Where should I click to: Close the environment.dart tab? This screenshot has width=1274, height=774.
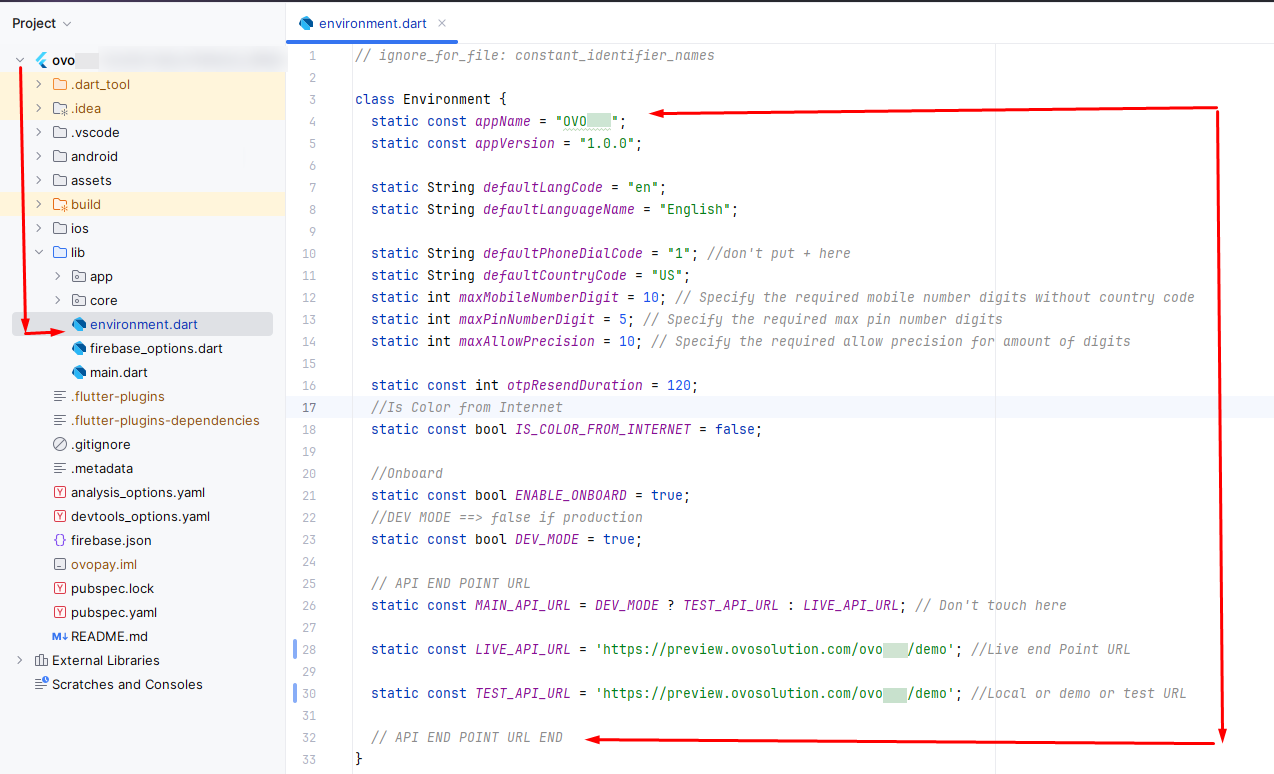pyautogui.click(x=442, y=23)
